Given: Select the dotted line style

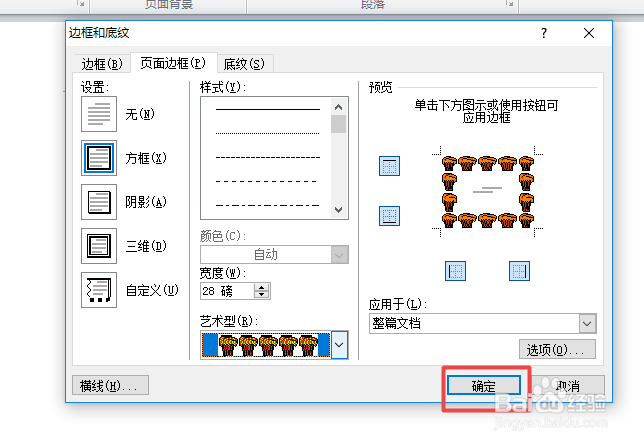Looking at the screenshot, I should pyautogui.click(x=267, y=133).
